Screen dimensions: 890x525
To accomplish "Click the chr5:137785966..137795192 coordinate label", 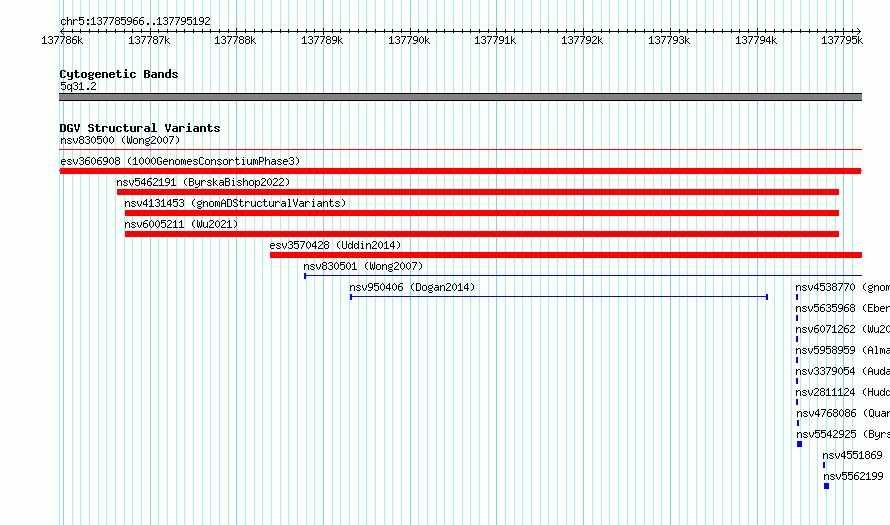I will point(135,21).
